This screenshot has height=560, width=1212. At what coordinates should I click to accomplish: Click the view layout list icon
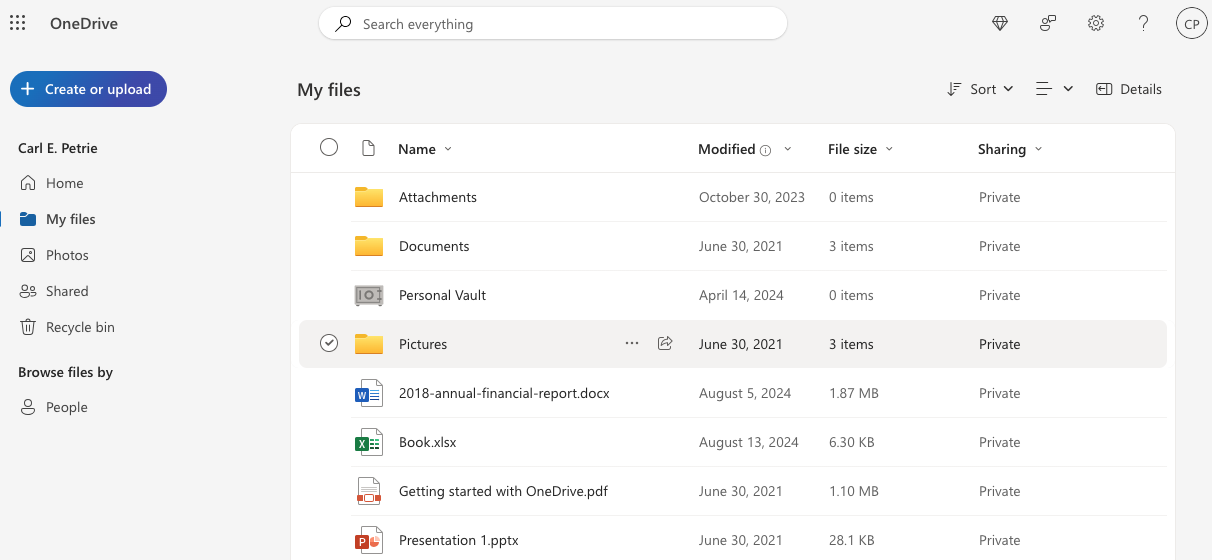coord(1044,89)
